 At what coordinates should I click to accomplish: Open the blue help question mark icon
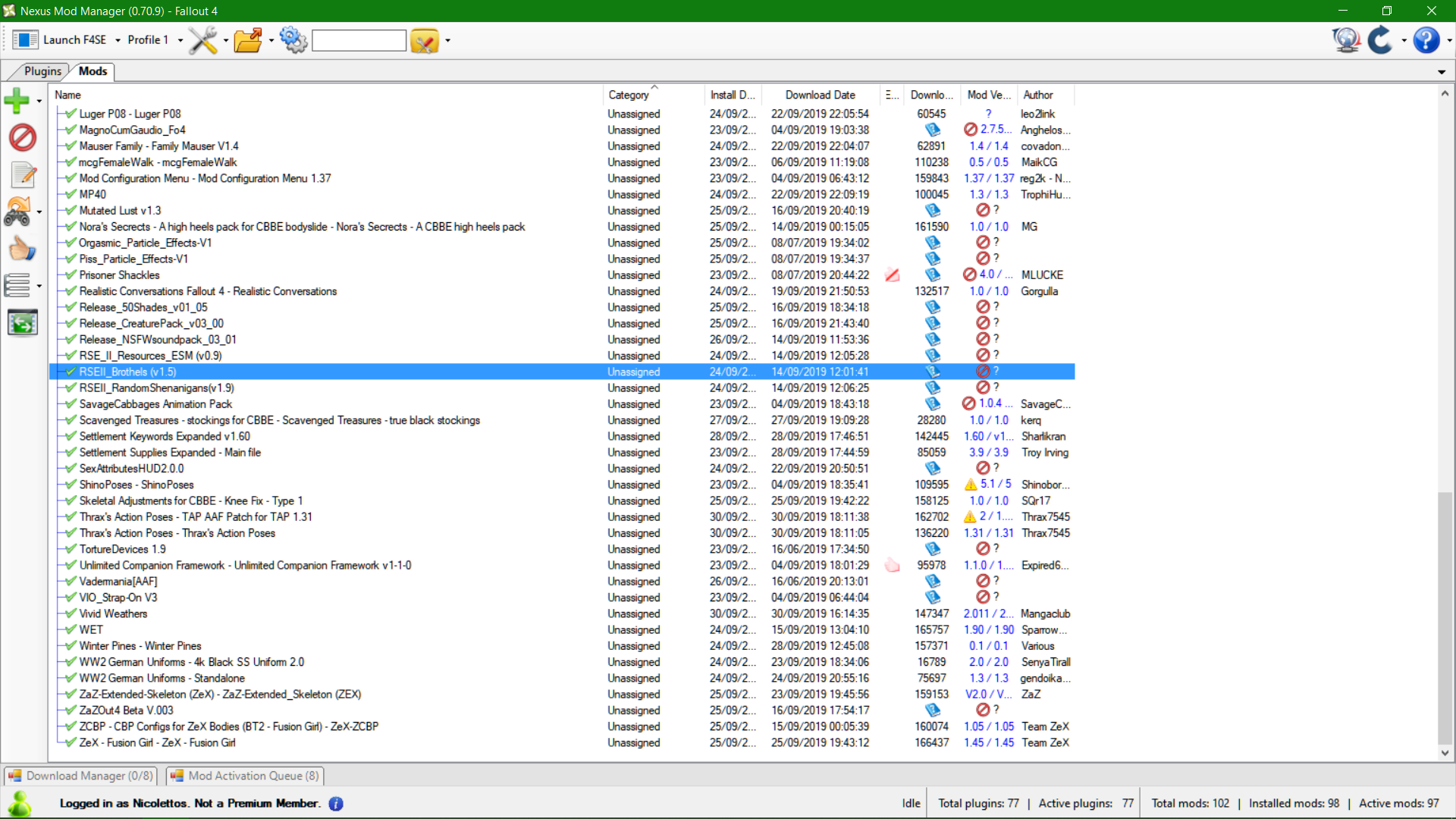[1426, 39]
